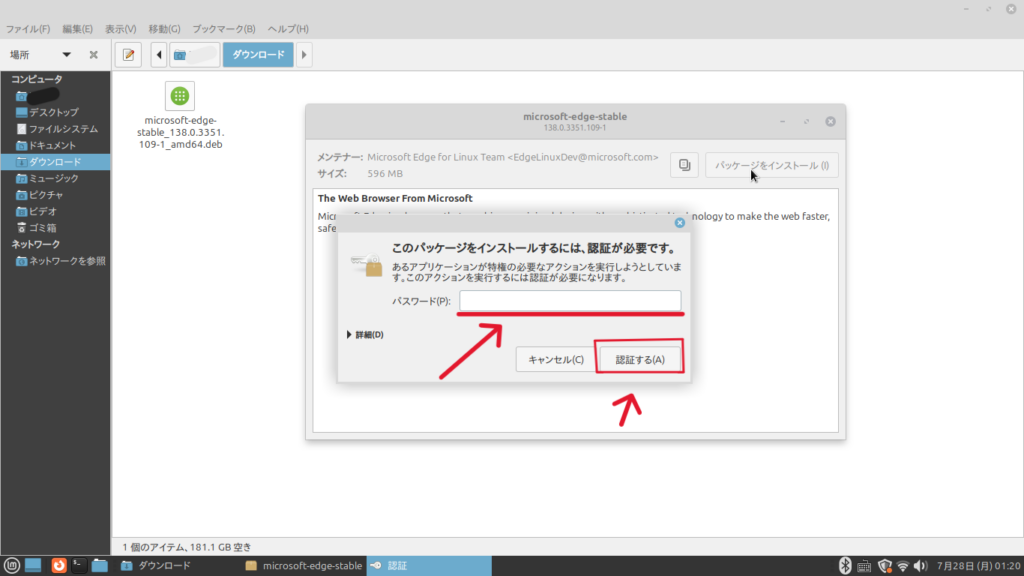Select ダウンロード in the sidebar
Image resolution: width=1024 pixels, height=576 pixels.
coord(56,162)
